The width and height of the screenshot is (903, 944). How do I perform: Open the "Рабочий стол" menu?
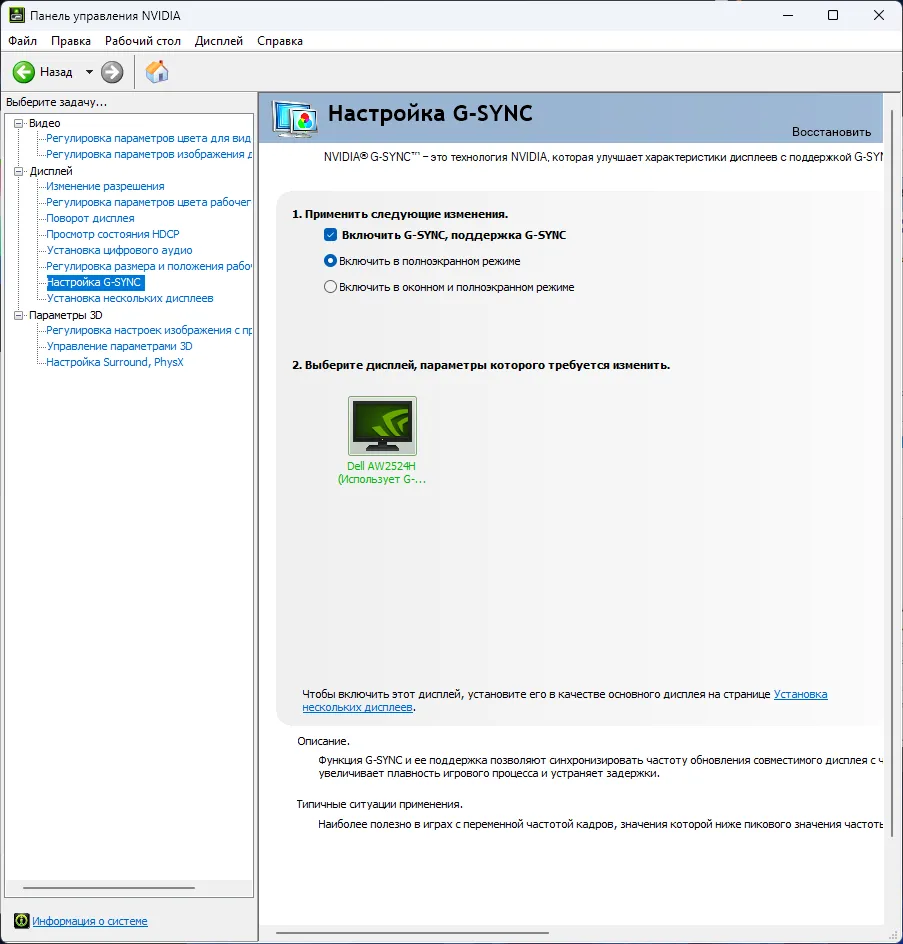143,41
